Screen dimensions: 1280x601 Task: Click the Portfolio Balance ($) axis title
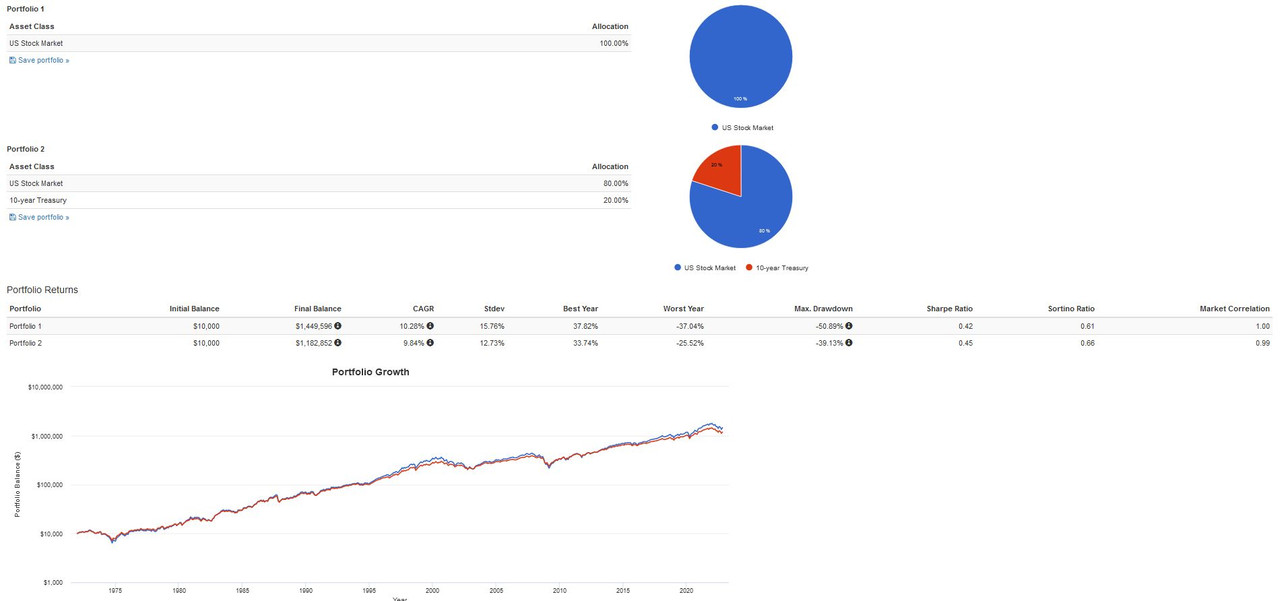point(18,484)
